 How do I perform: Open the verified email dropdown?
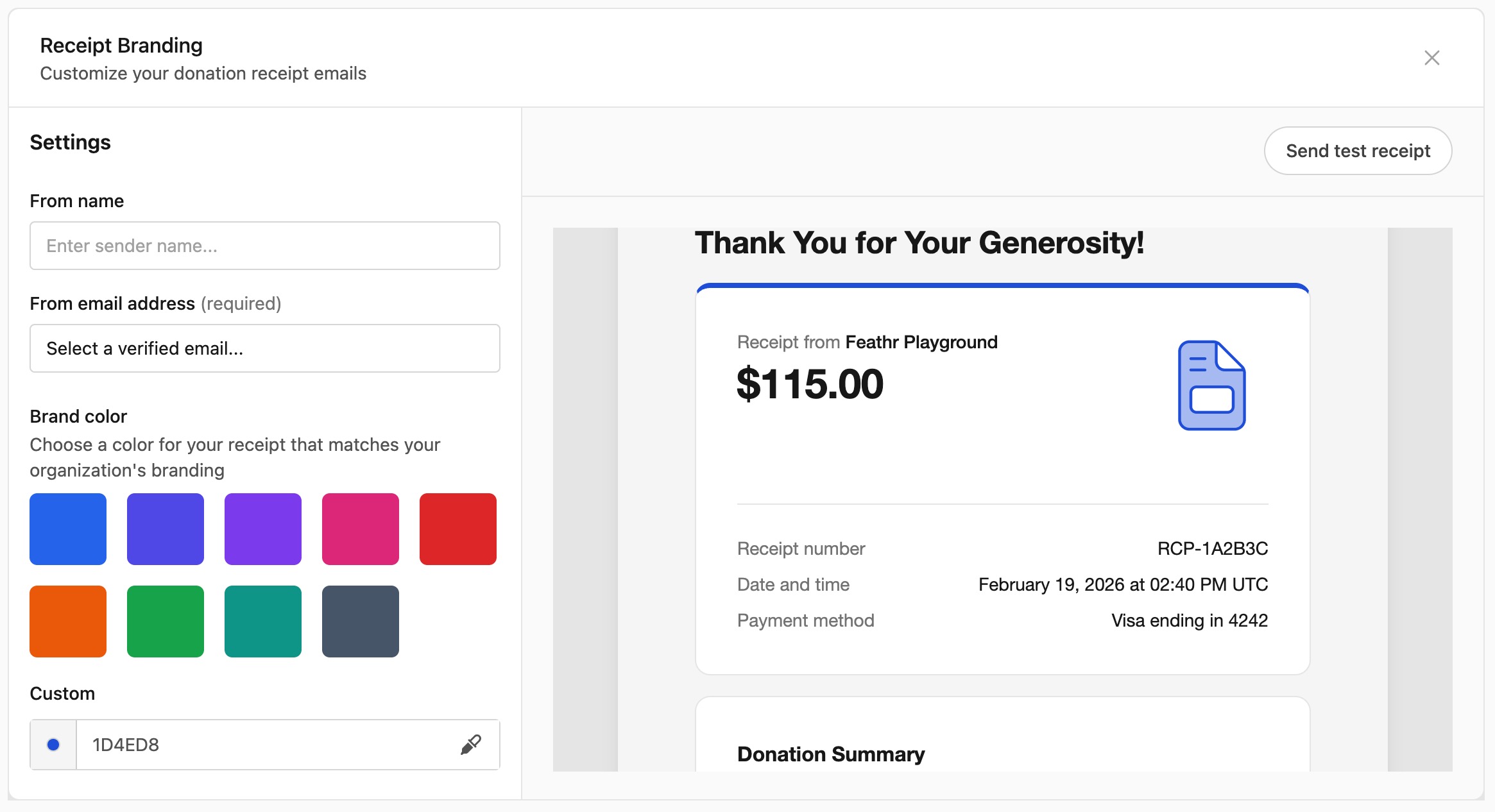(x=264, y=348)
